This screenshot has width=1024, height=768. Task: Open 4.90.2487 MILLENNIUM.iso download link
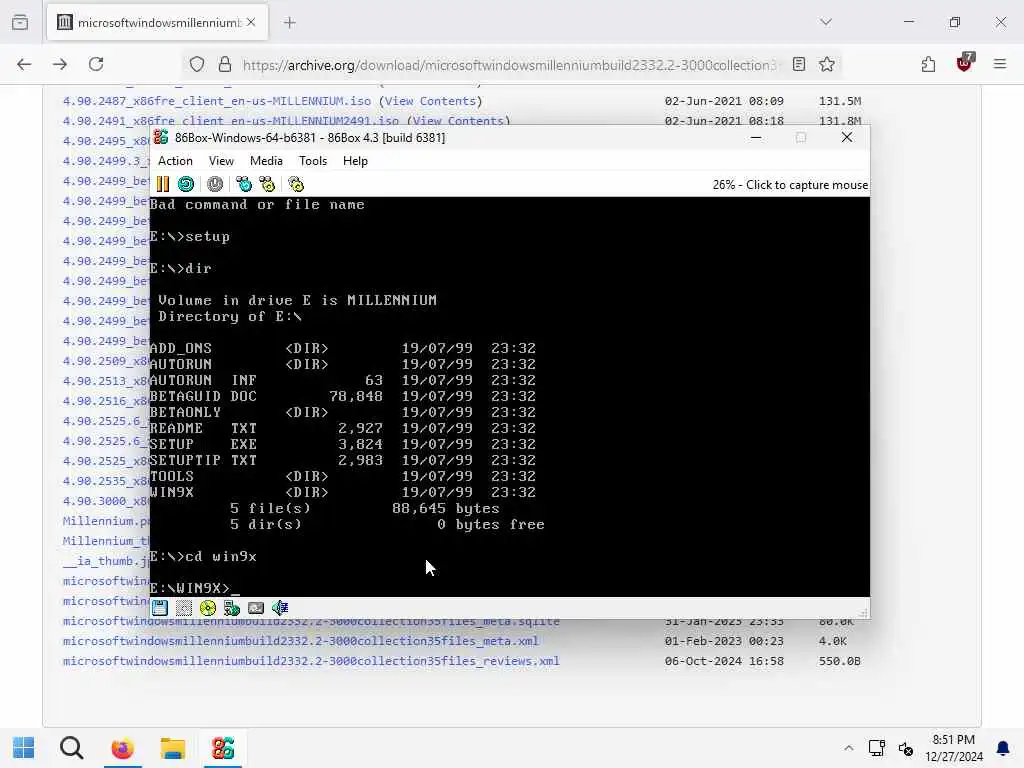click(217, 101)
